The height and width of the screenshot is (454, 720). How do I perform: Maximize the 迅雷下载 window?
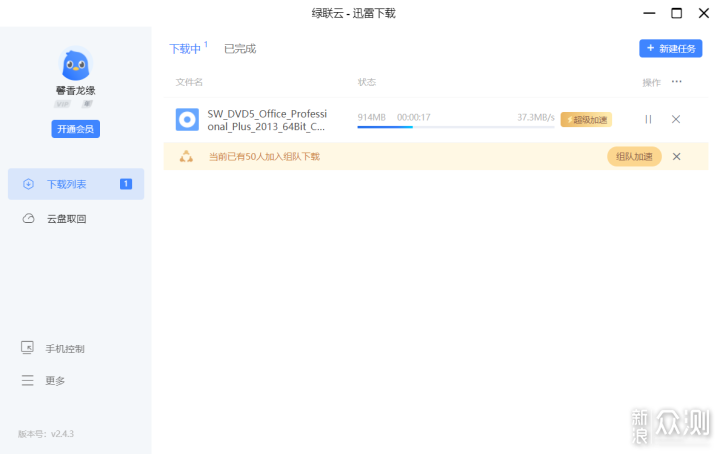coord(676,13)
